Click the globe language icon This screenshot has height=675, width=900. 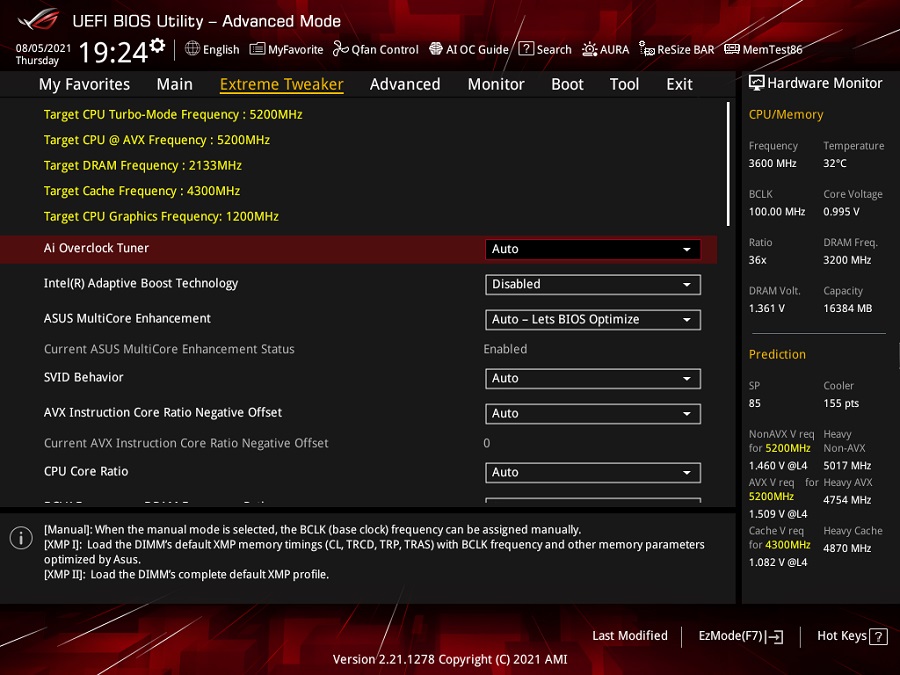[x=192, y=49]
